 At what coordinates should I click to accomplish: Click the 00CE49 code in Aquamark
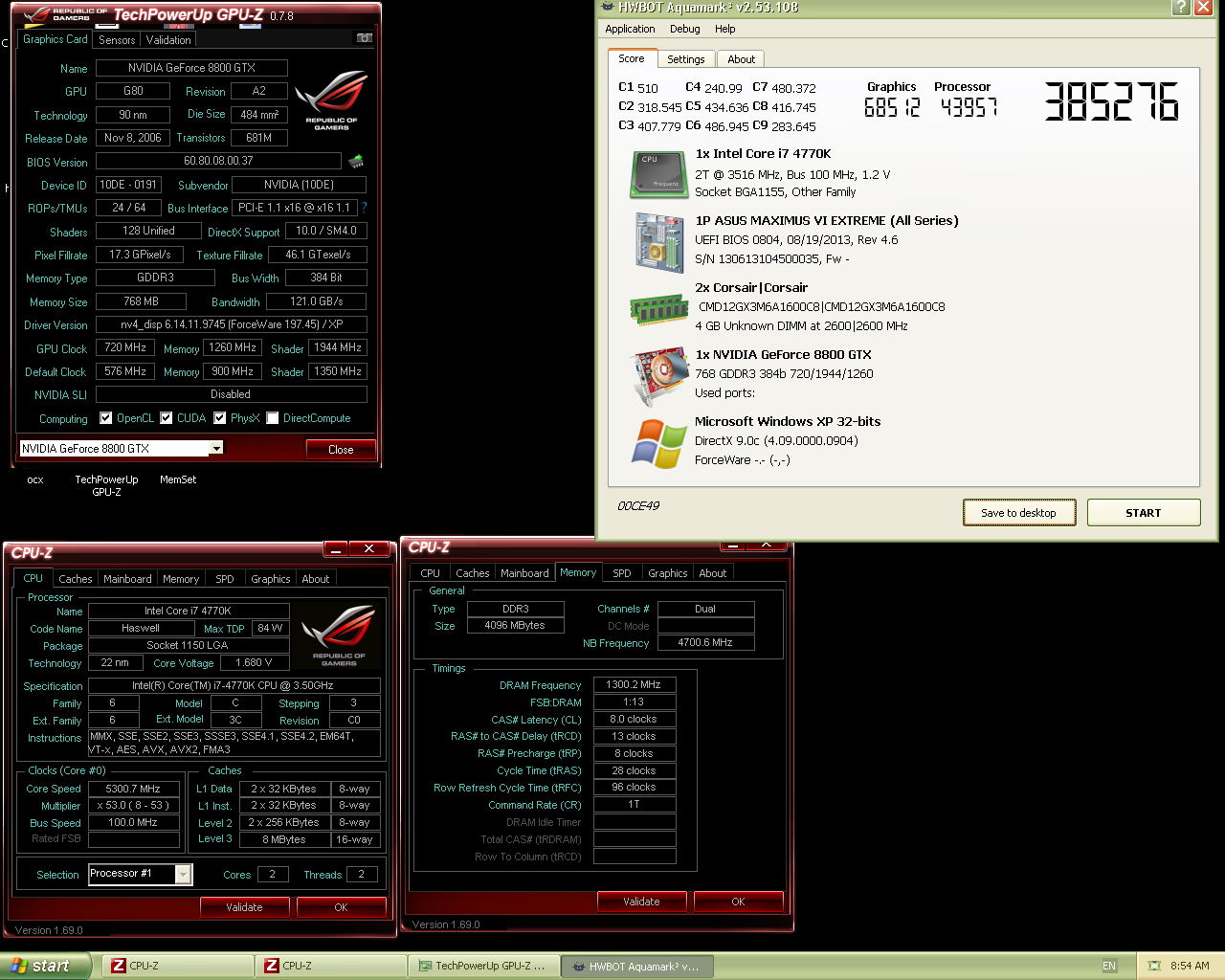[x=638, y=506]
